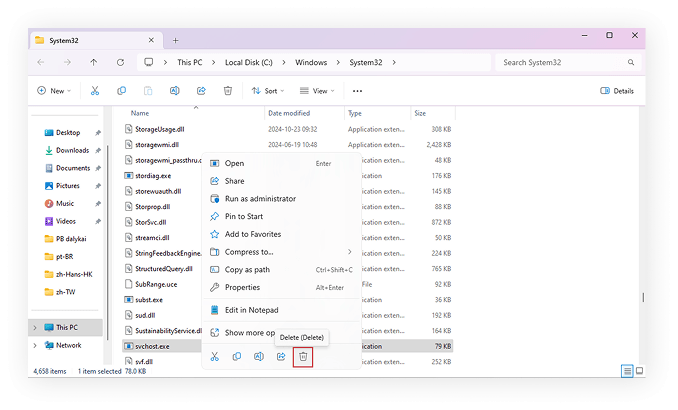Click the Search System32 field
678x410 pixels.
tap(565, 62)
